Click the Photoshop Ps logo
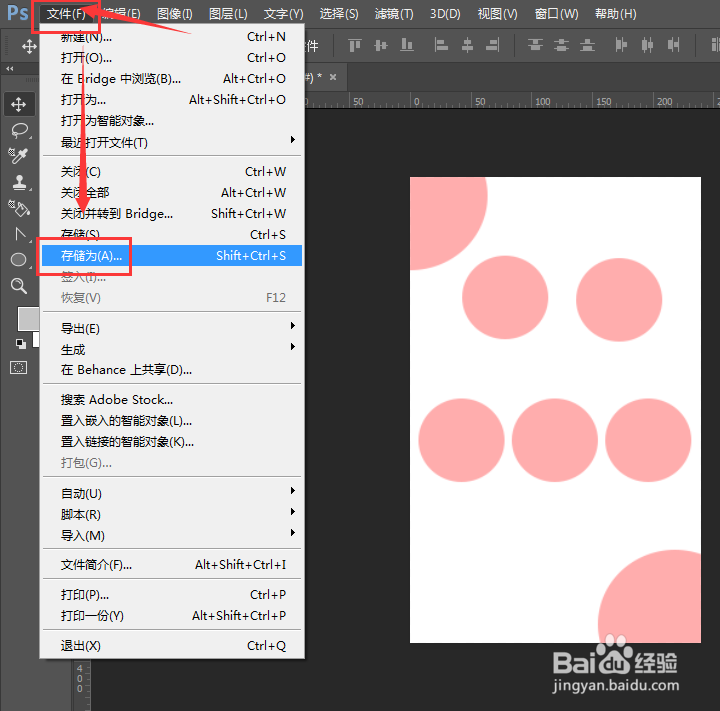 pos(17,13)
